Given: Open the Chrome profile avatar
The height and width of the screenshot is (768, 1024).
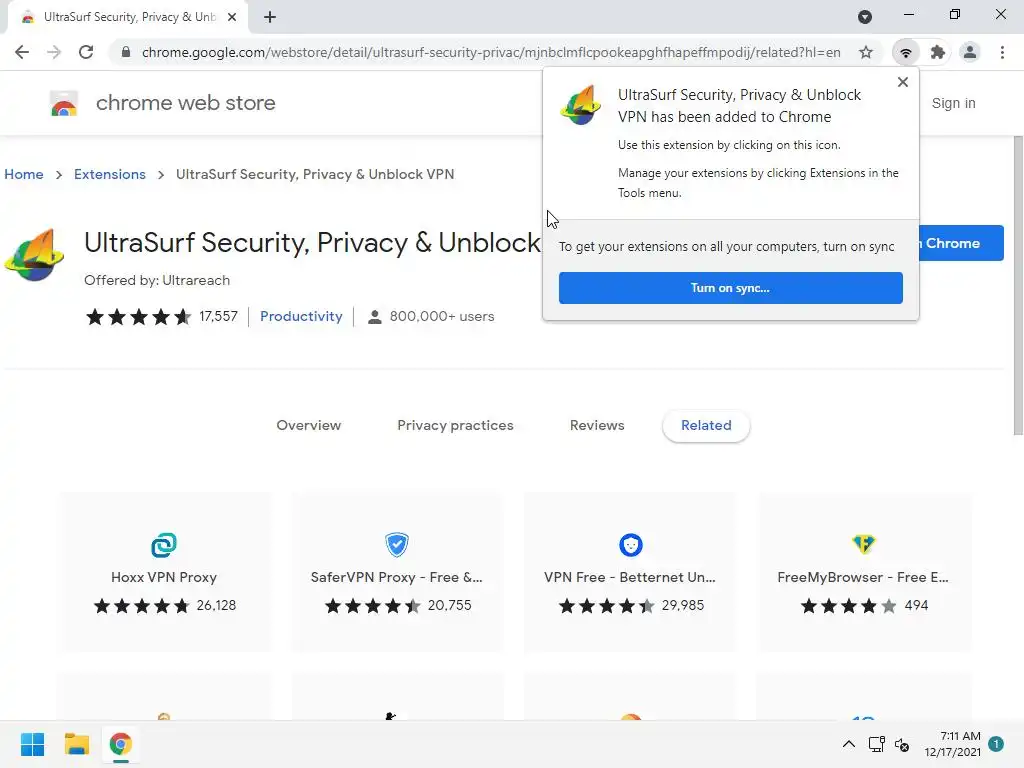Looking at the screenshot, I should (970, 52).
